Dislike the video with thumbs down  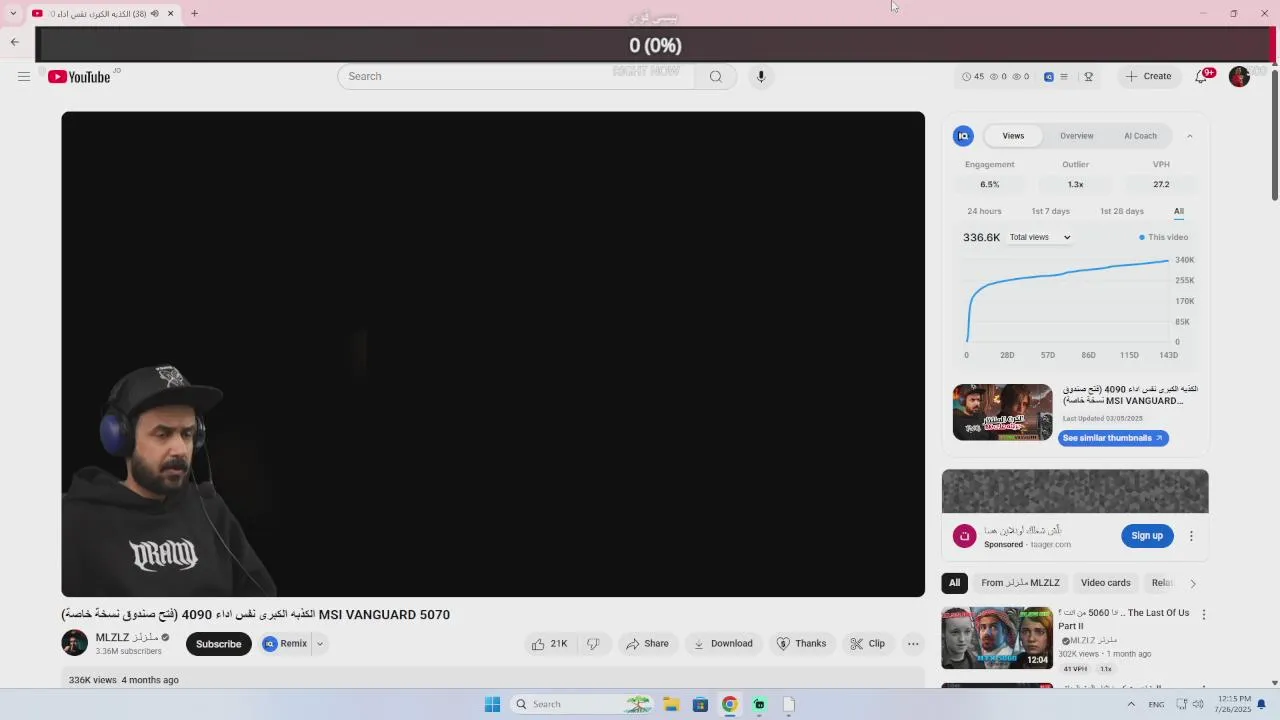pos(593,644)
